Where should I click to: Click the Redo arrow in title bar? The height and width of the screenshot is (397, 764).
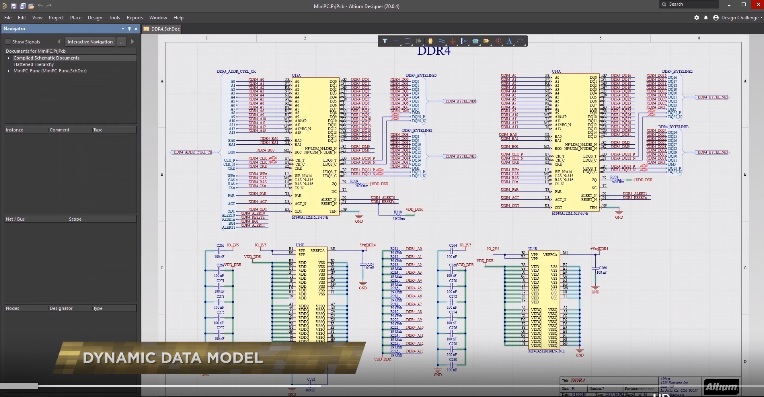coord(49,6)
